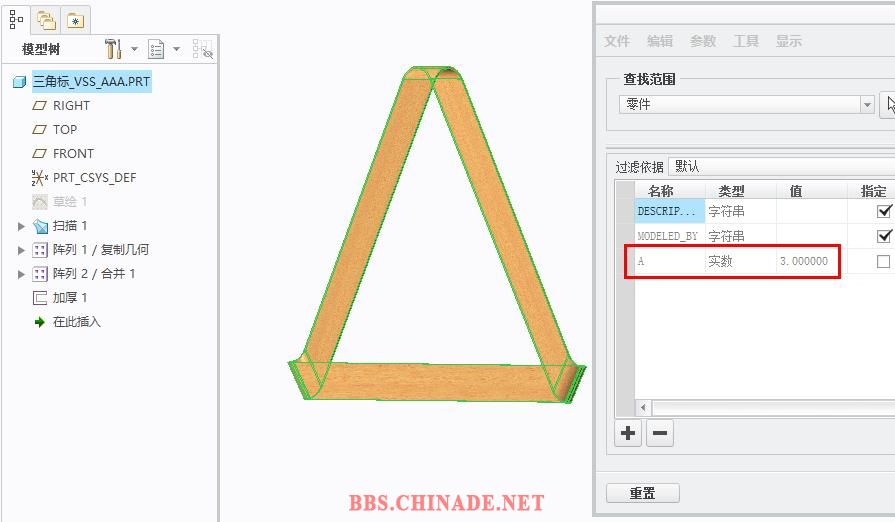Click the tree show list icon

[156, 49]
